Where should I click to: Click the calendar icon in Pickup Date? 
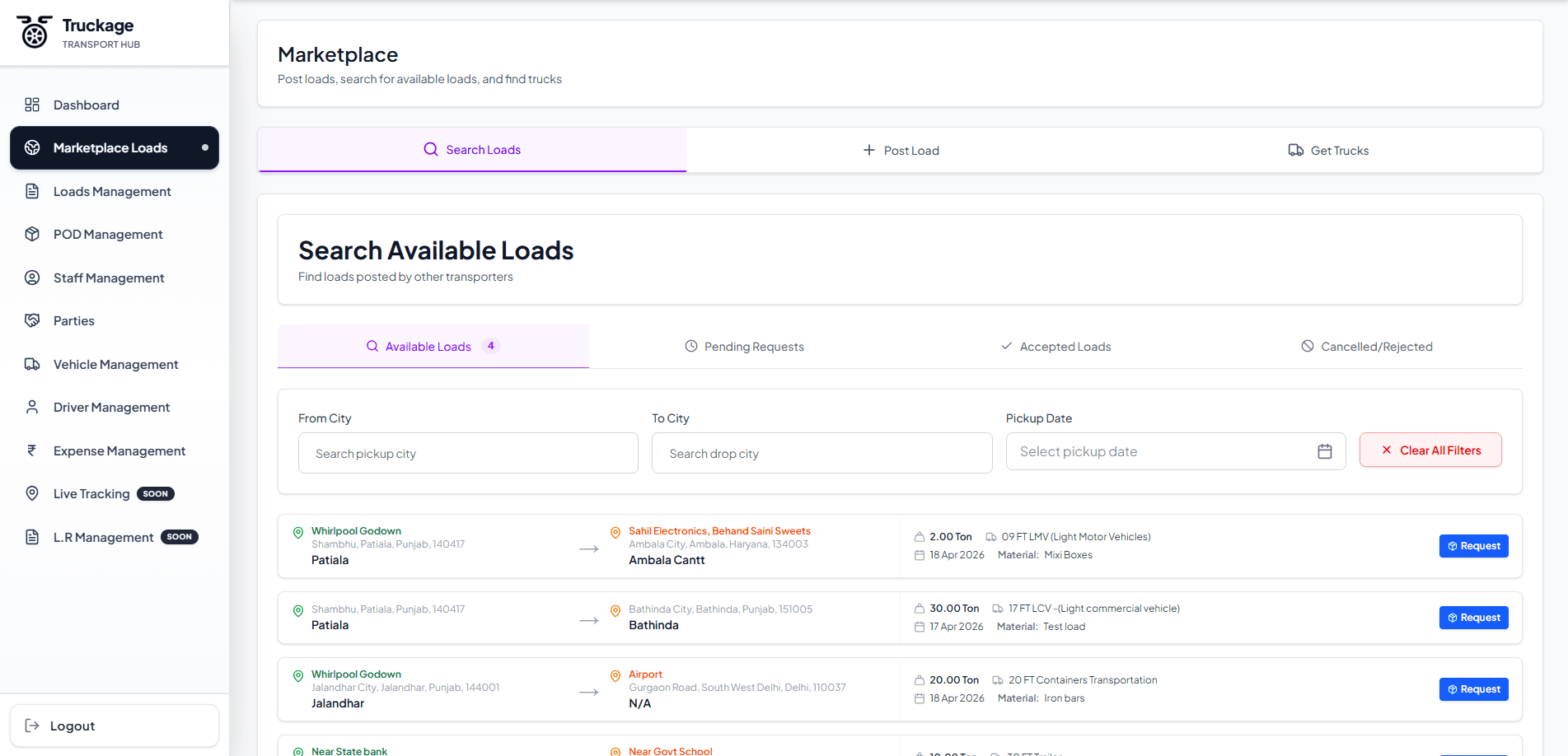(x=1325, y=451)
